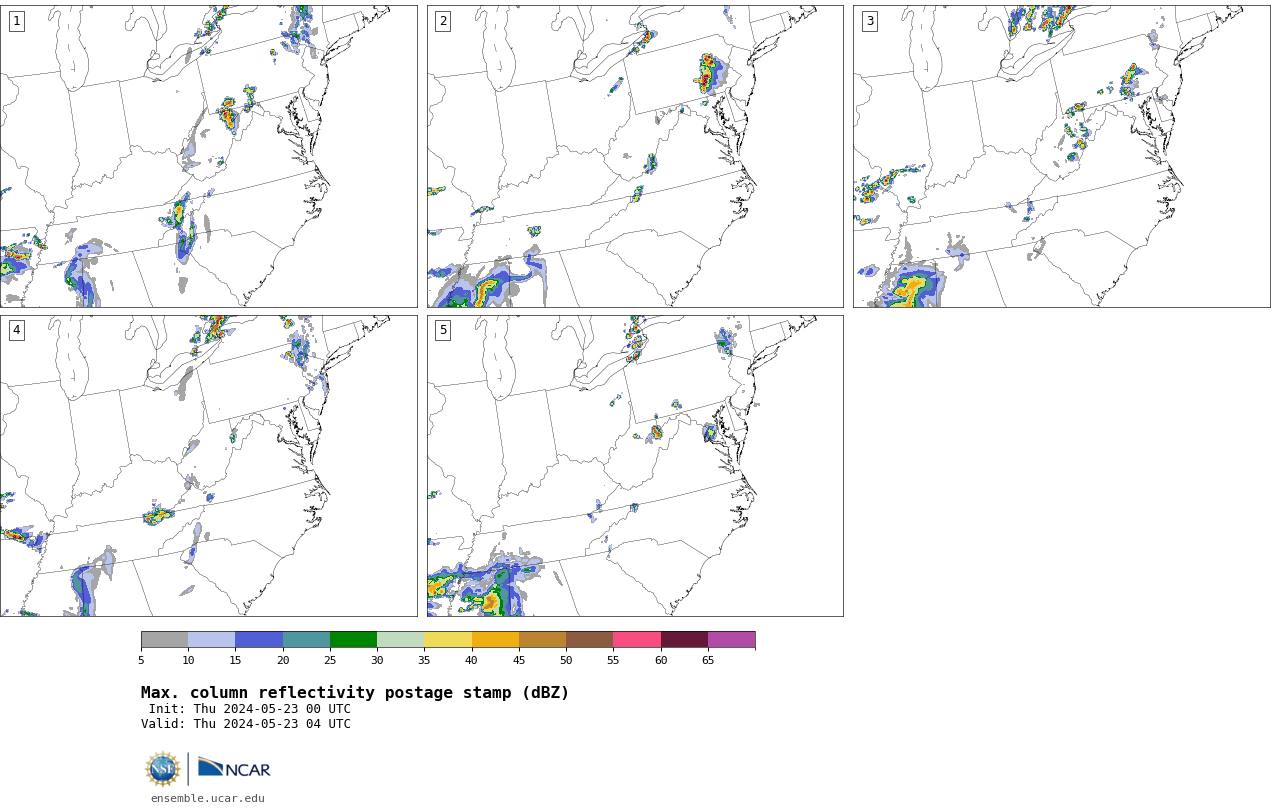Viewport: 1280px width, 809px height.
Task: Click the pale green 30-35 dBZ swatch
Action: coord(400,640)
